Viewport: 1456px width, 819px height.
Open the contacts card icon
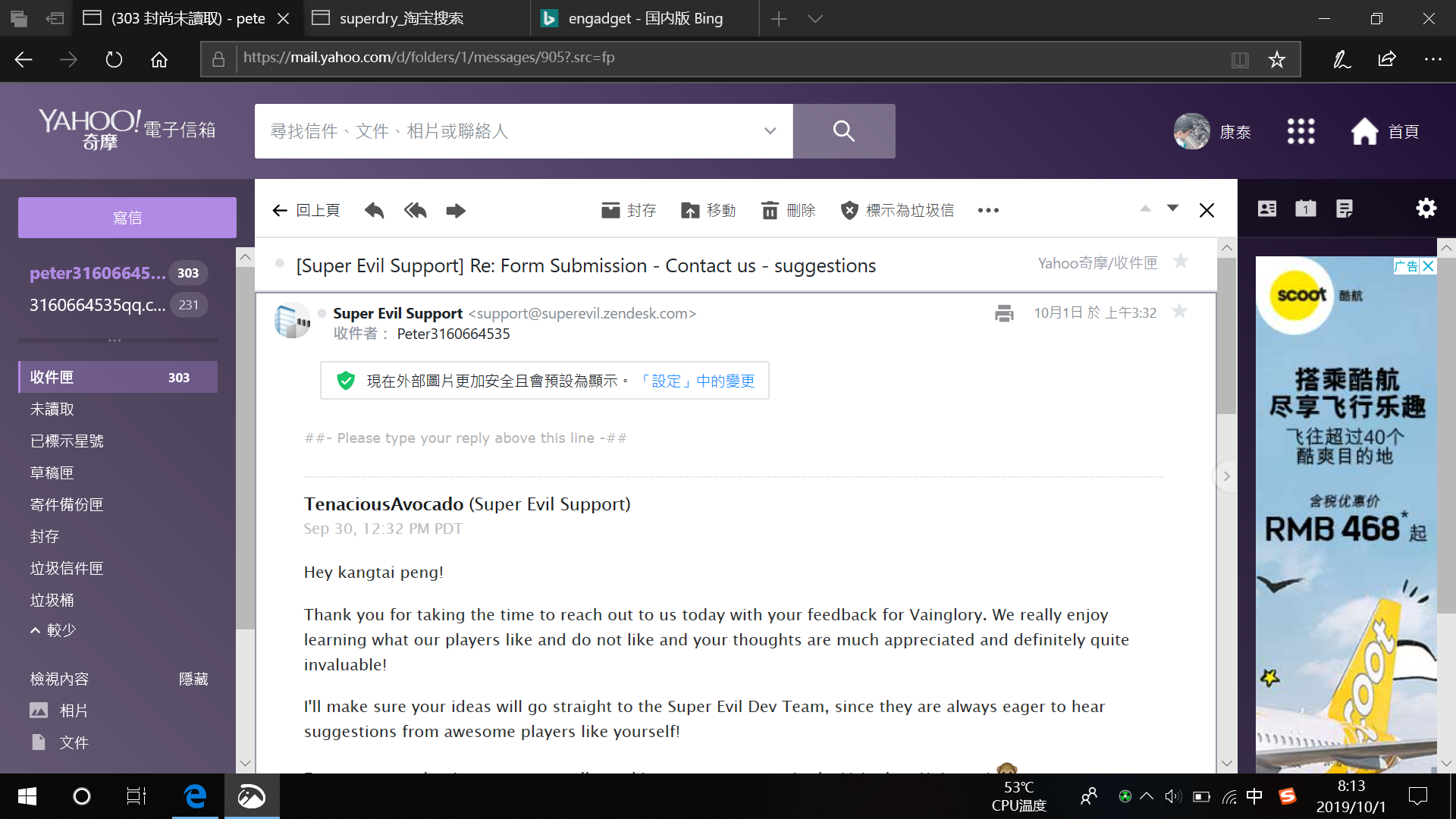tap(1267, 209)
